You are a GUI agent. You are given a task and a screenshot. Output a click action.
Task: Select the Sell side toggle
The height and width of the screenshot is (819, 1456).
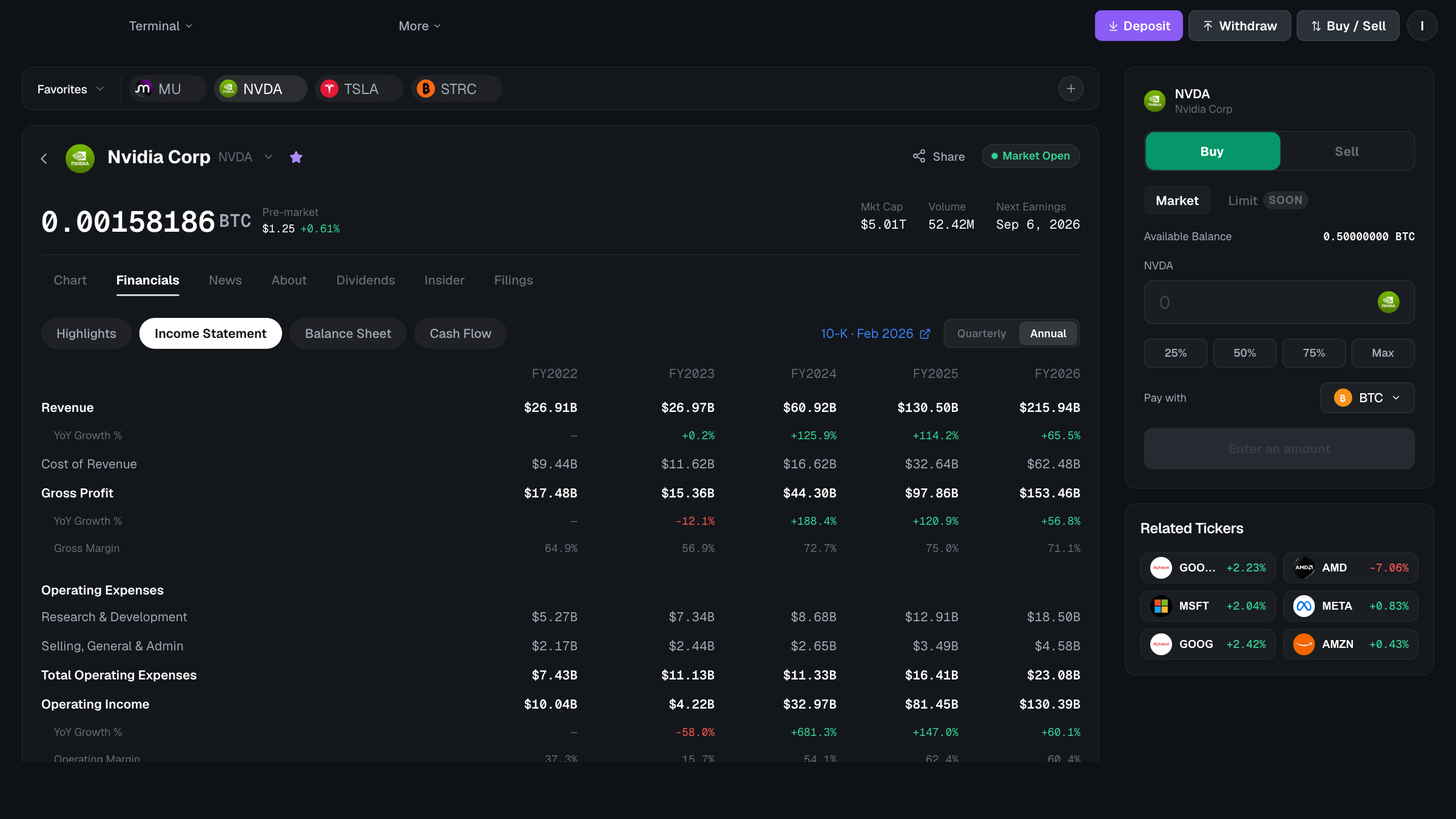tap(1346, 151)
